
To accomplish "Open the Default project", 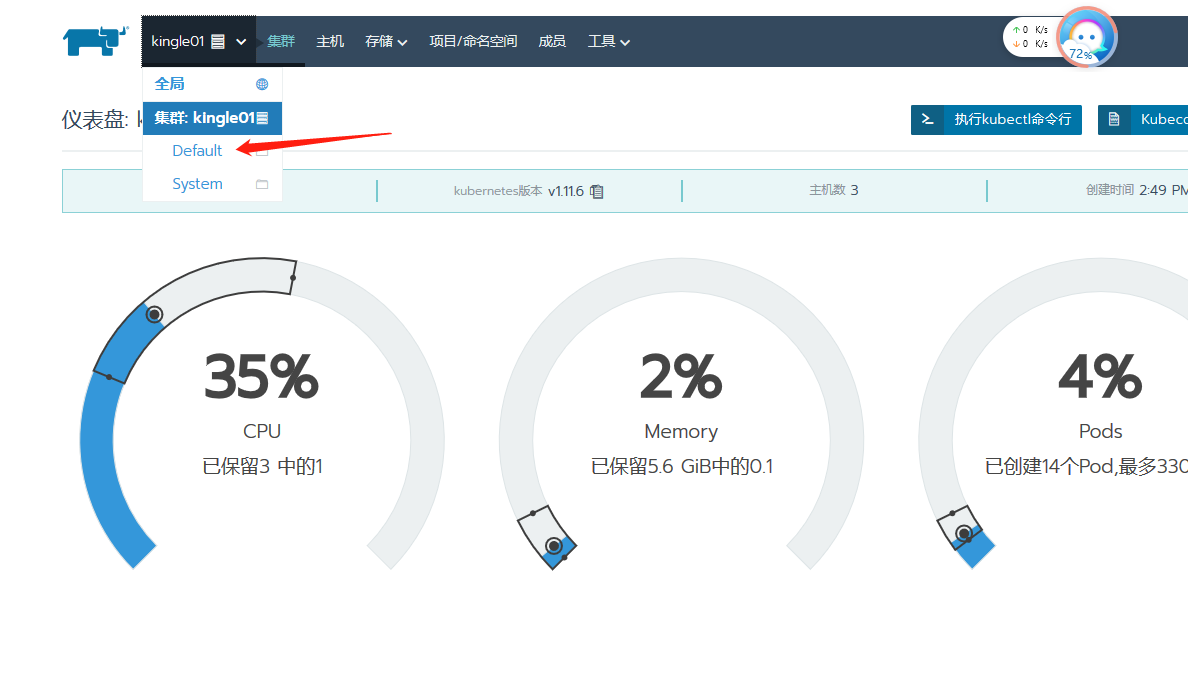I will pos(197,151).
